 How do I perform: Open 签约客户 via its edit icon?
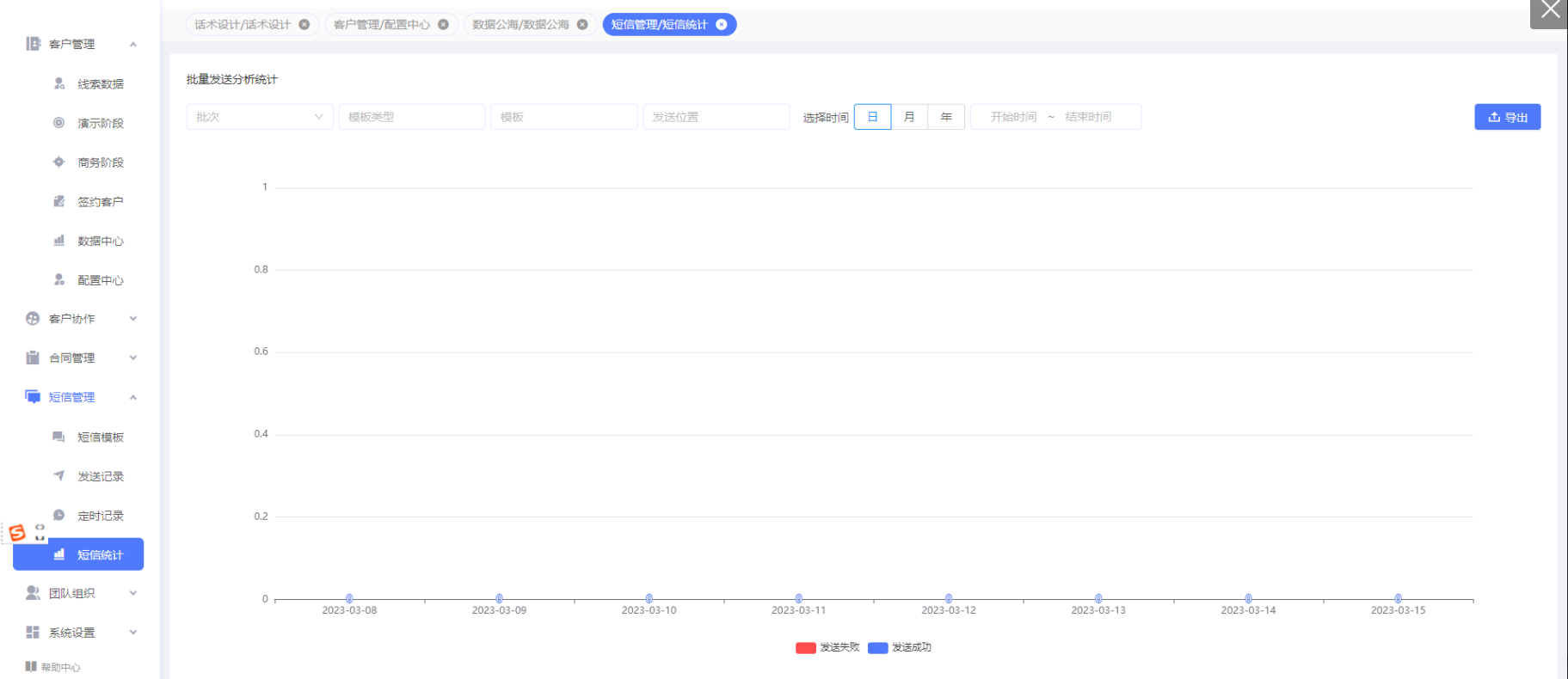tap(59, 201)
